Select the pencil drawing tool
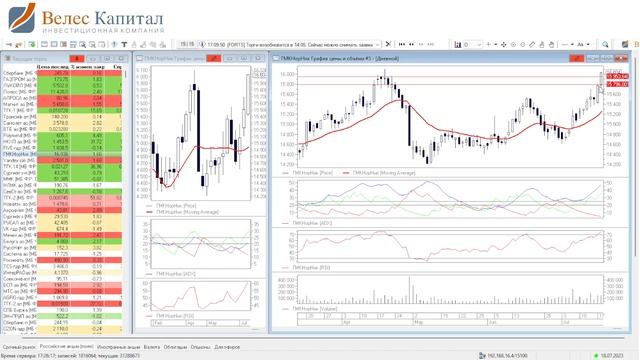640x360 pixels. pyautogui.click(x=532, y=44)
